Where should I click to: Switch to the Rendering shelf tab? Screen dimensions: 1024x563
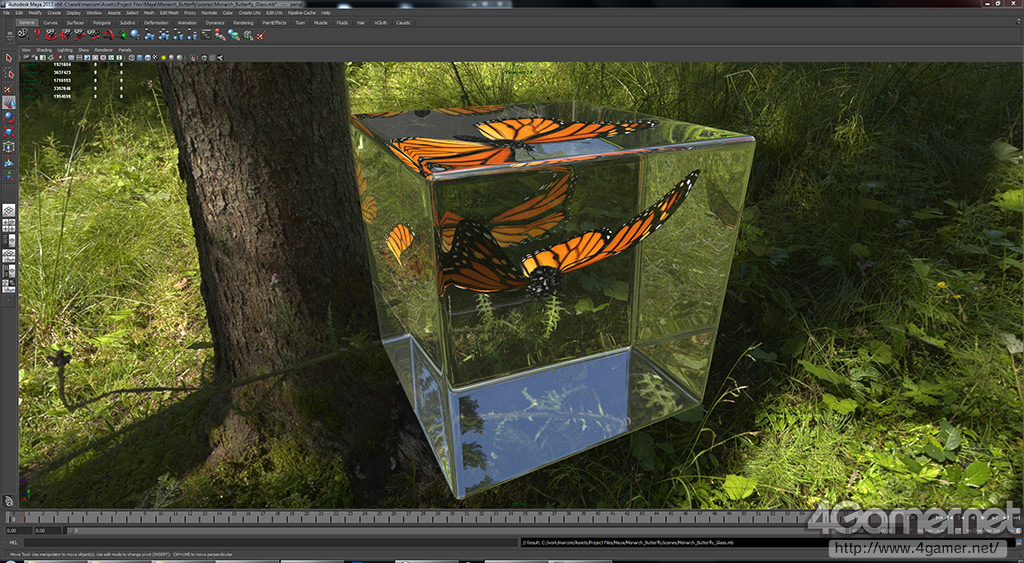coord(243,23)
